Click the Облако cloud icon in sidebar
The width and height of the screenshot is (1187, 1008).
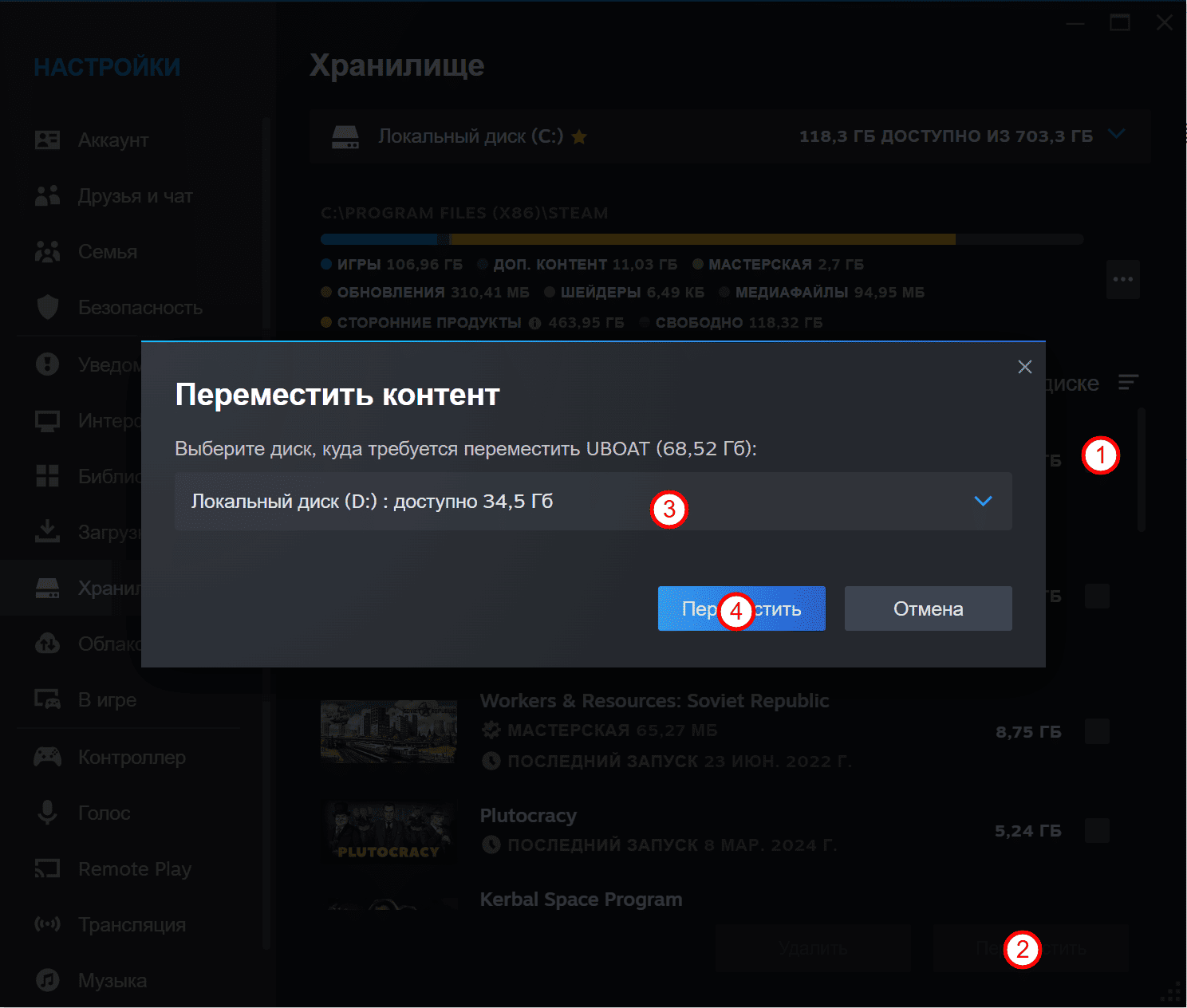(47, 644)
